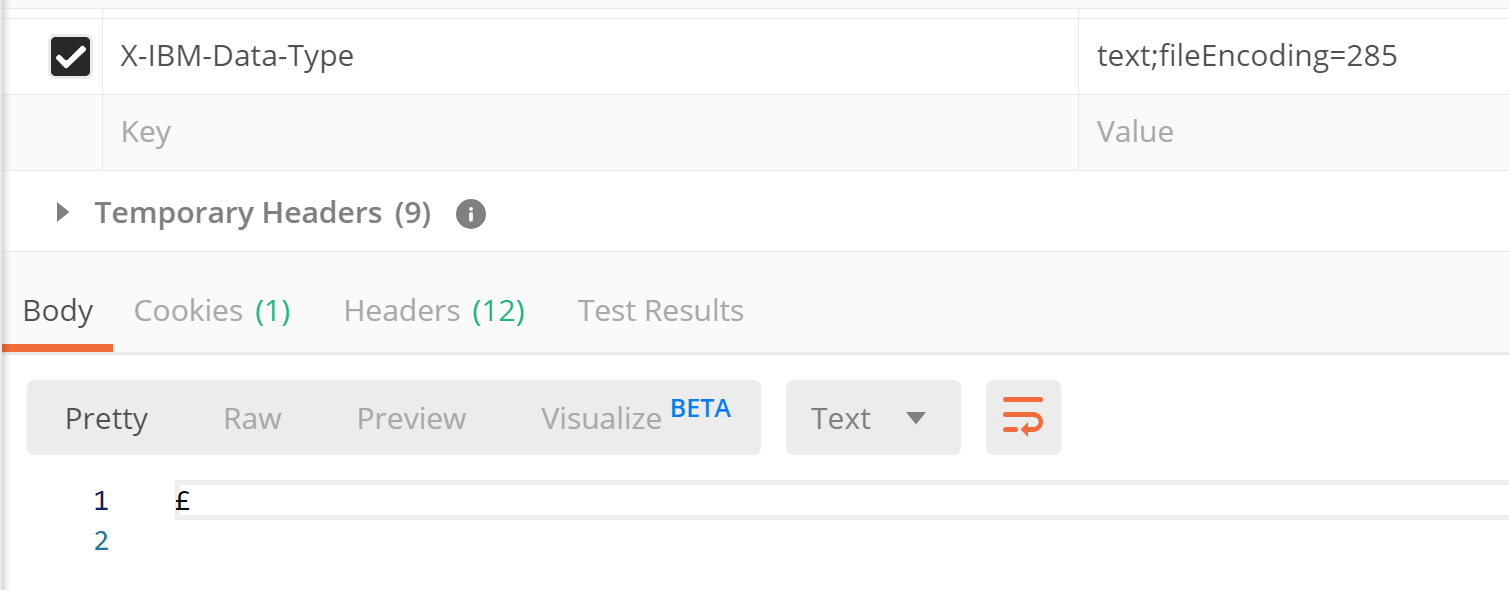The image size is (1509, 590).
Task: View the Headers (12) response tab
Action: click(433, 310)
